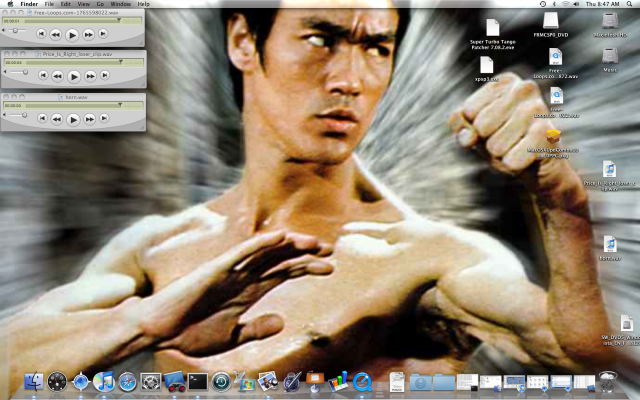The width and height of the screenshot is (640, 400).
Task: Go to start in Price_Is_Right_loser_clip player
Action: [43, 75]
